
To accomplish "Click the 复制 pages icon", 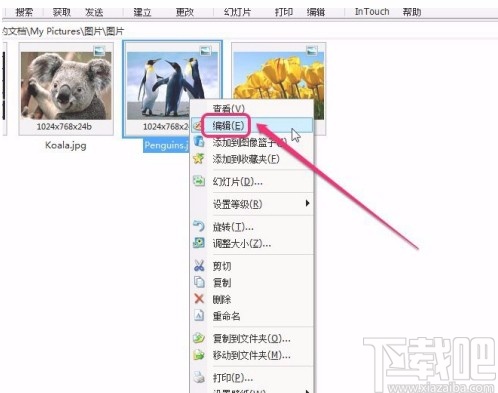I will click(199, 282).
